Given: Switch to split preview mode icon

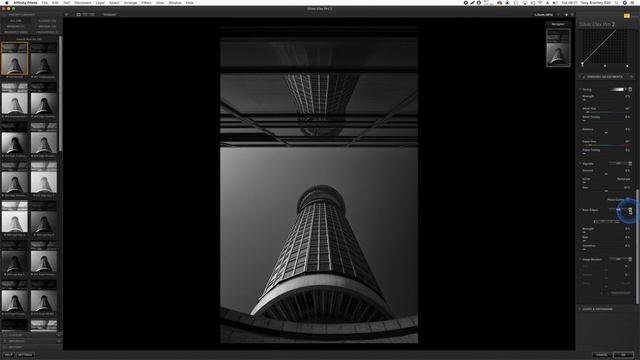Looking at the screenshot, I should point(85,15).
